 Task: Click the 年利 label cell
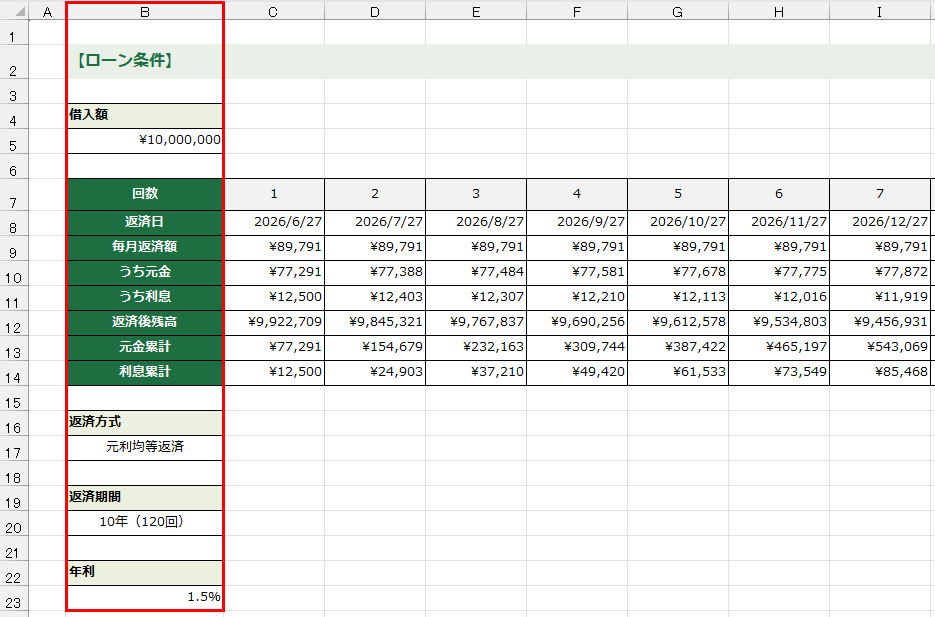145,573
